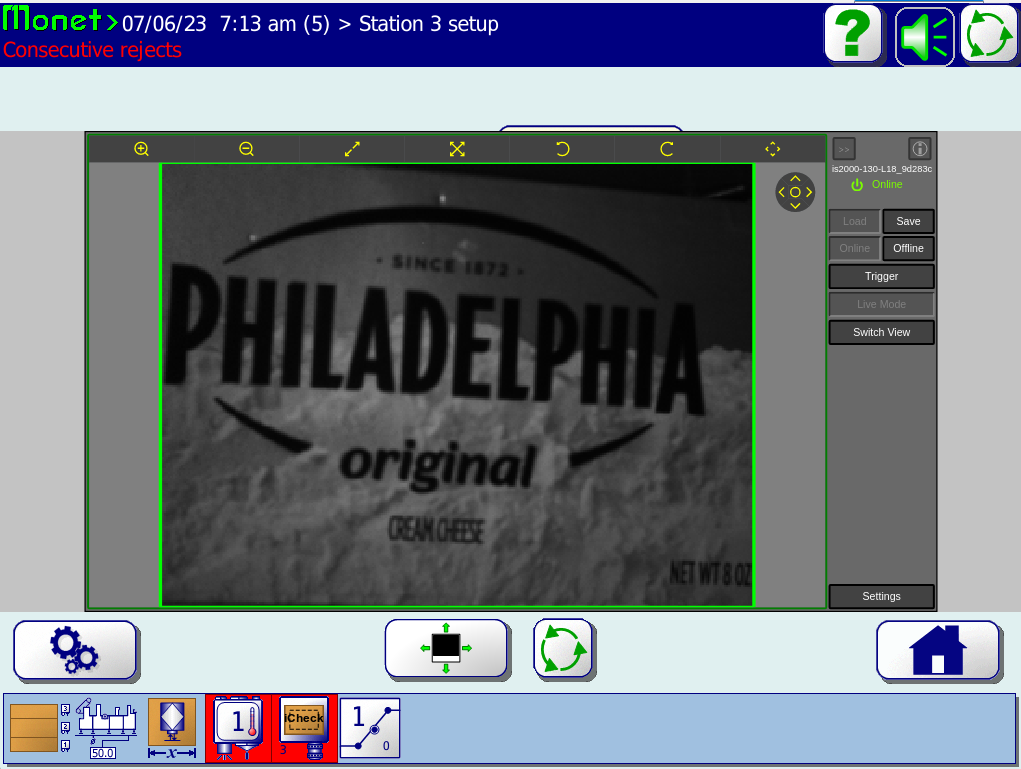1021x769 pixels.
Task: Zoom out of the camera image
Action: (x=246, y=149)
